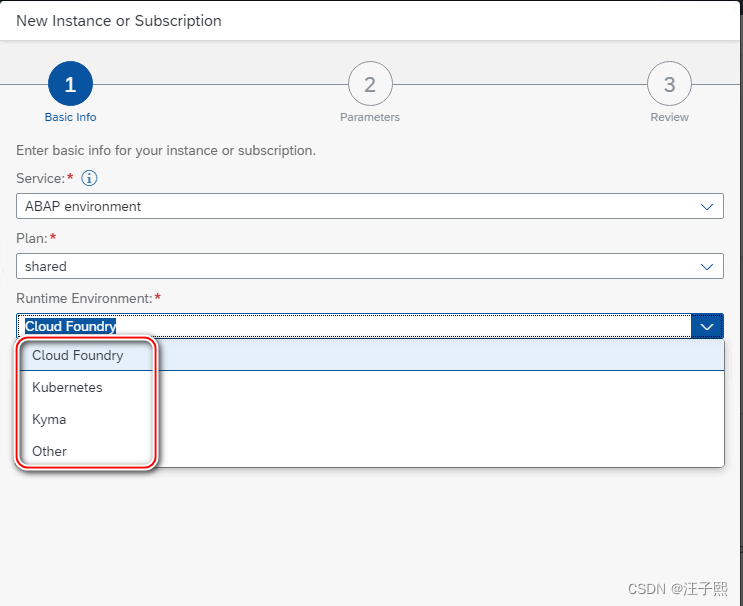Click the New Instance or Subscription title
This screenshot has width=743, height=606.
pos(118,21)
